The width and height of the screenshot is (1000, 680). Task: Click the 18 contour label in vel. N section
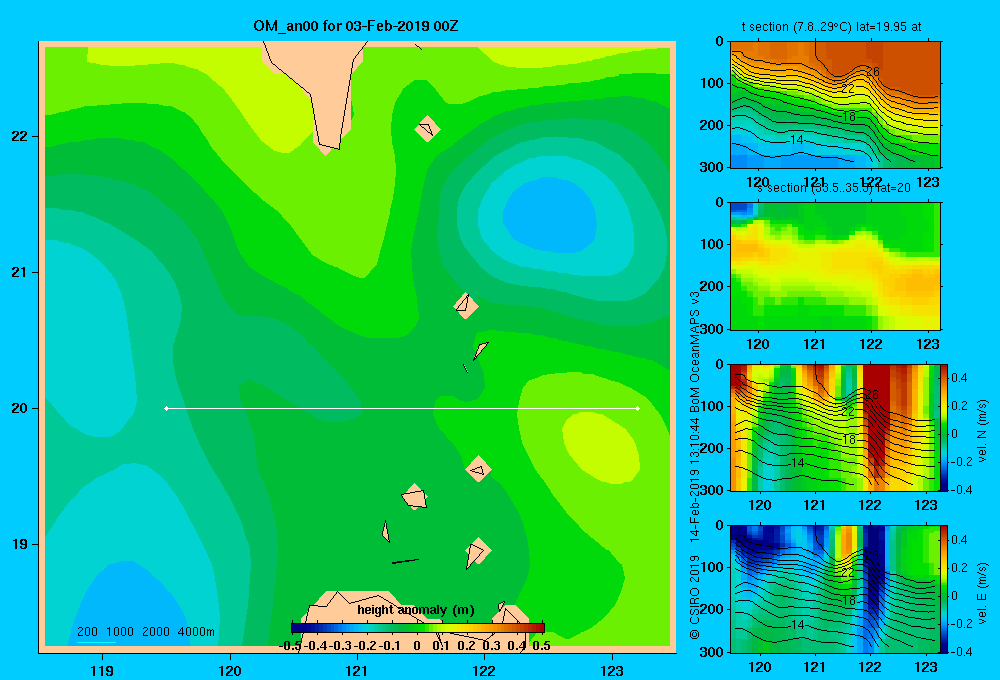point(849,440)
